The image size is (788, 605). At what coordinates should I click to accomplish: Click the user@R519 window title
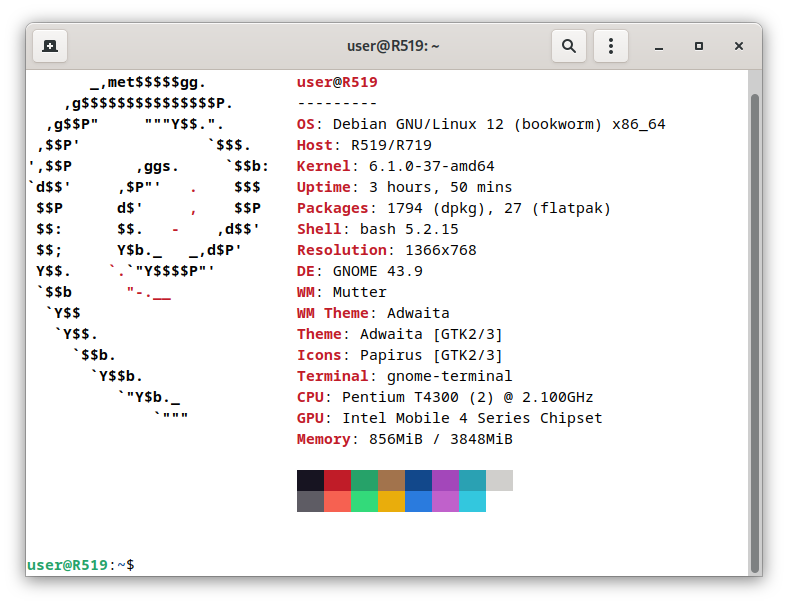click(393, 46)
